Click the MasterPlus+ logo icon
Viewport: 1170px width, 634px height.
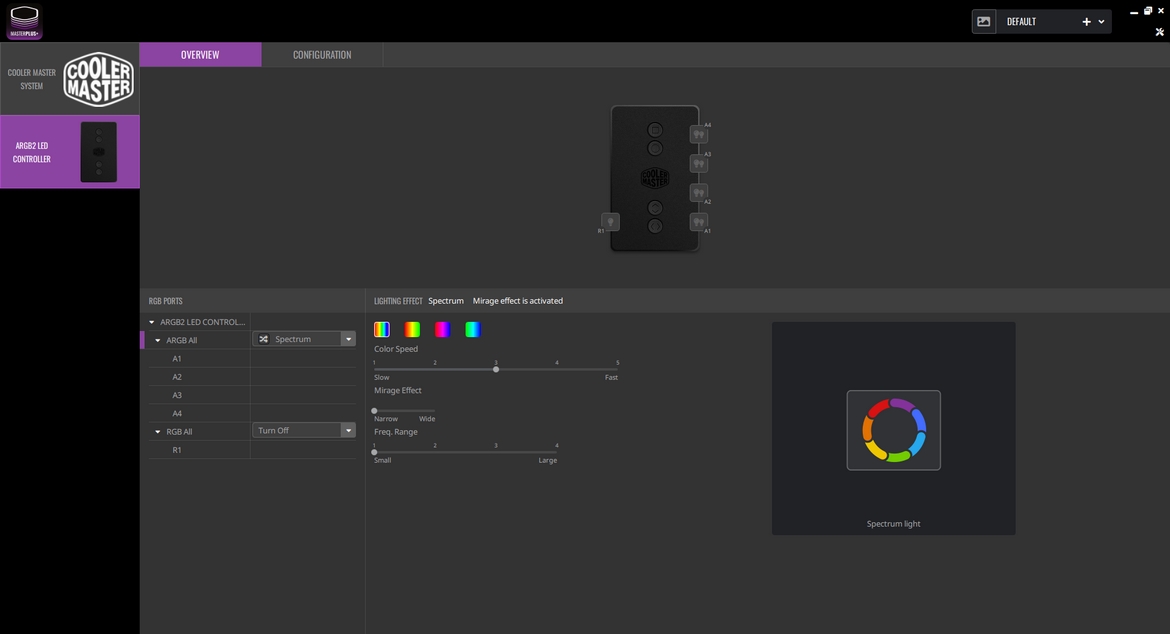click(x=25, y=22)
